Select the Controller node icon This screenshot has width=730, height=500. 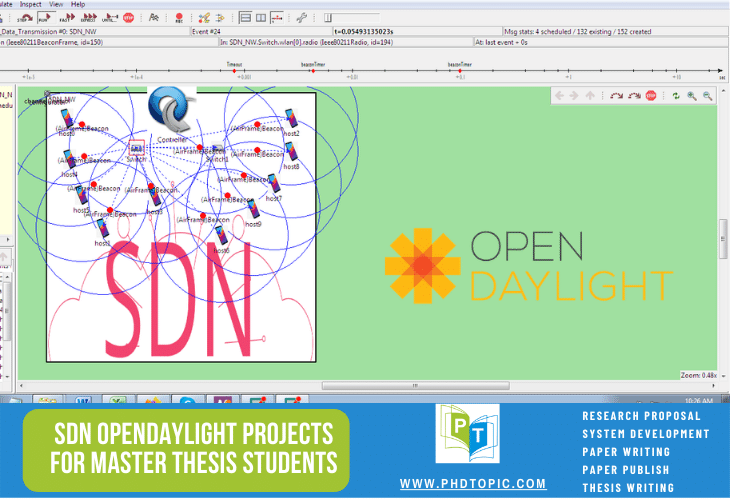click(x=171, y=109)
